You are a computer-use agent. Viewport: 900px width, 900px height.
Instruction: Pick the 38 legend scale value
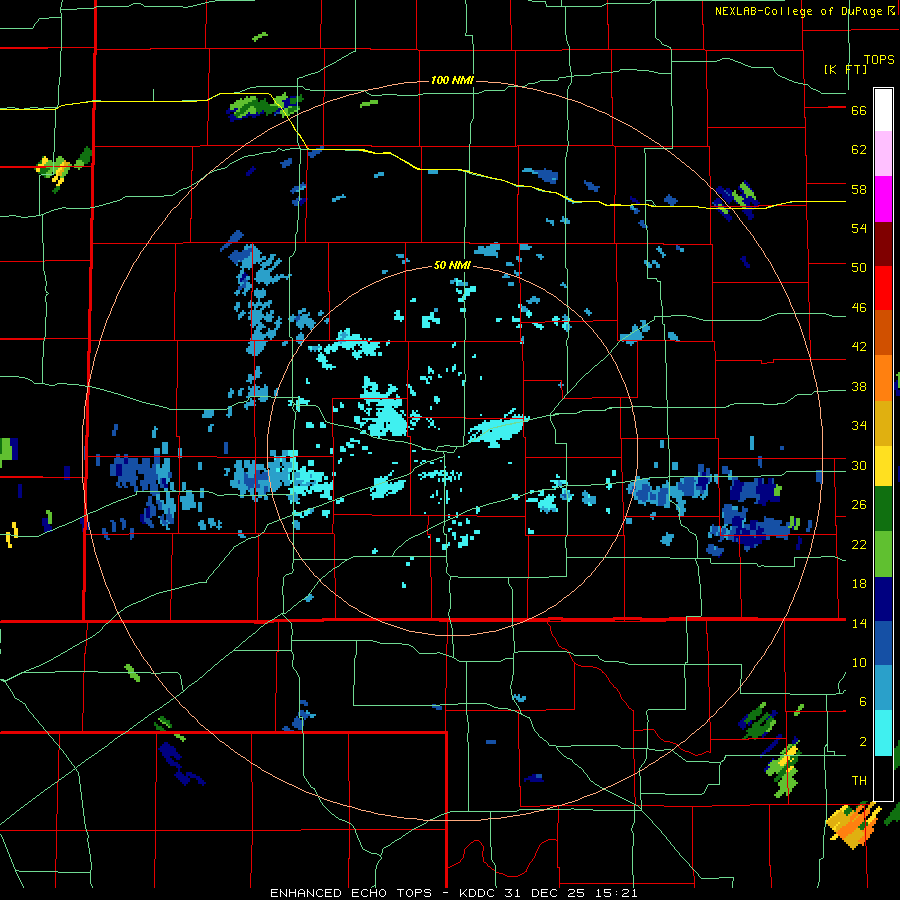[859, 387]
